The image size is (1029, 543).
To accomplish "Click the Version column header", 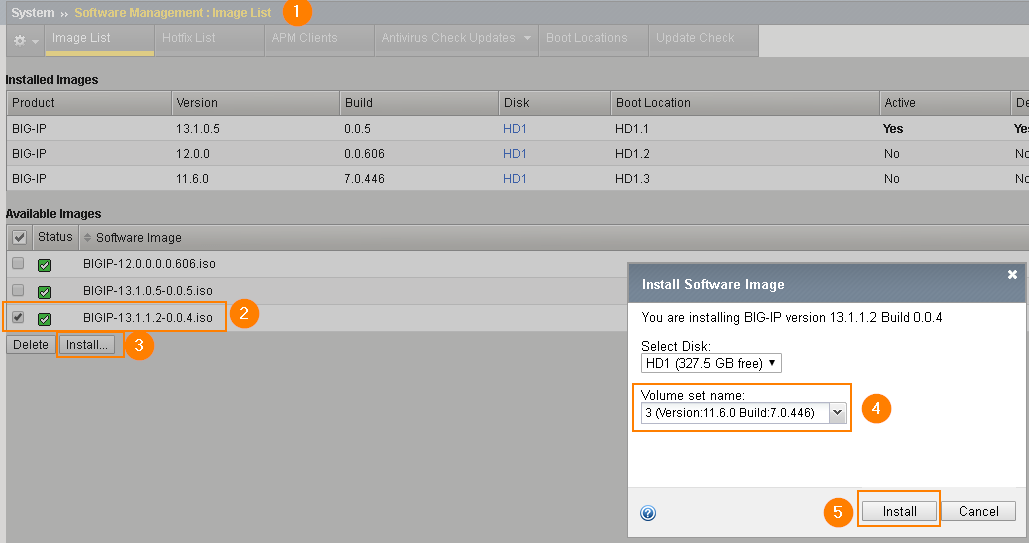I will (x=255, y=103).
